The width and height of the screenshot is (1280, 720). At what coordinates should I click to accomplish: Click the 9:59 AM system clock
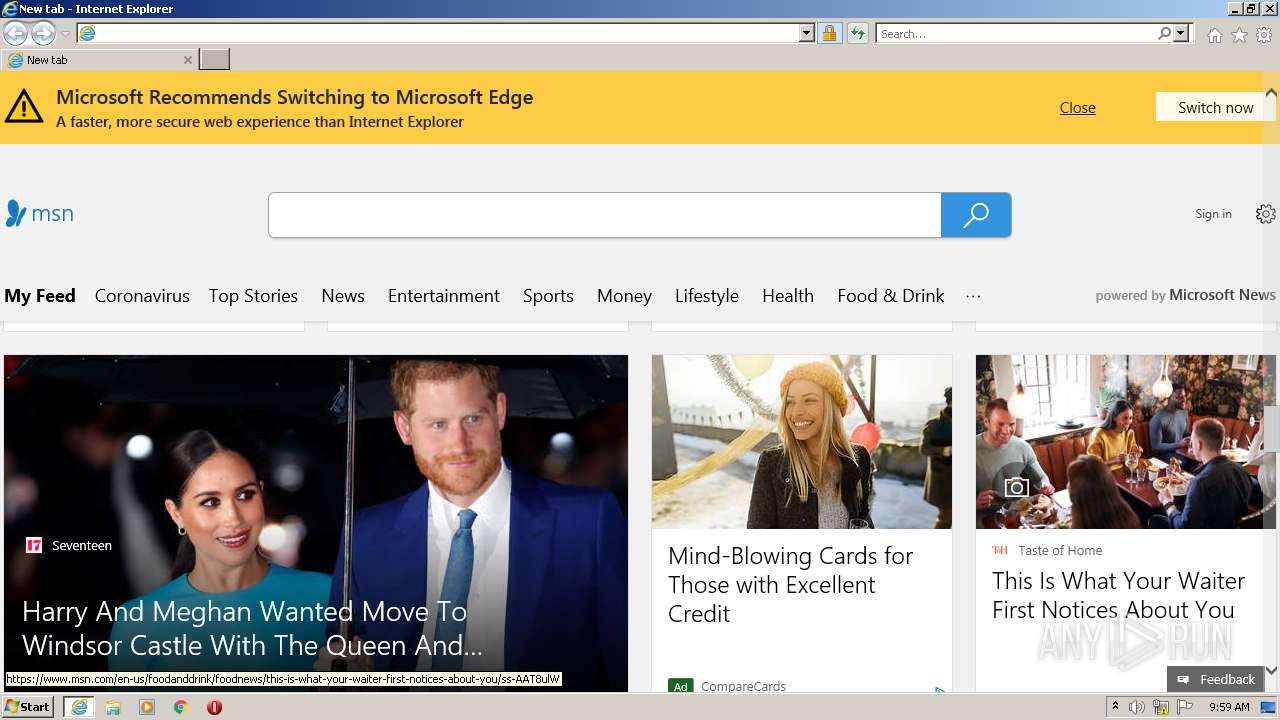coord(1229,707)
